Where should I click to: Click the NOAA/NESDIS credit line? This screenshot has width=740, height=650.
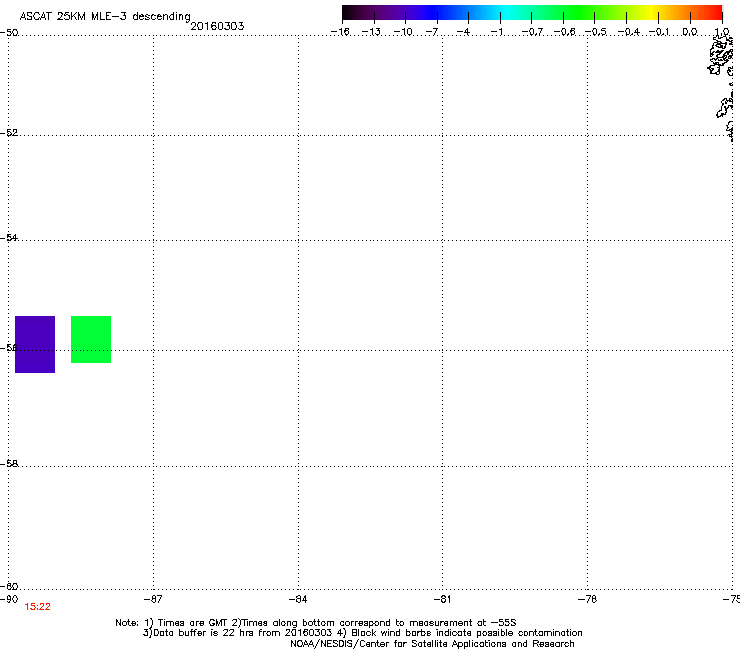pyautogui.click(x=432, y=644)
